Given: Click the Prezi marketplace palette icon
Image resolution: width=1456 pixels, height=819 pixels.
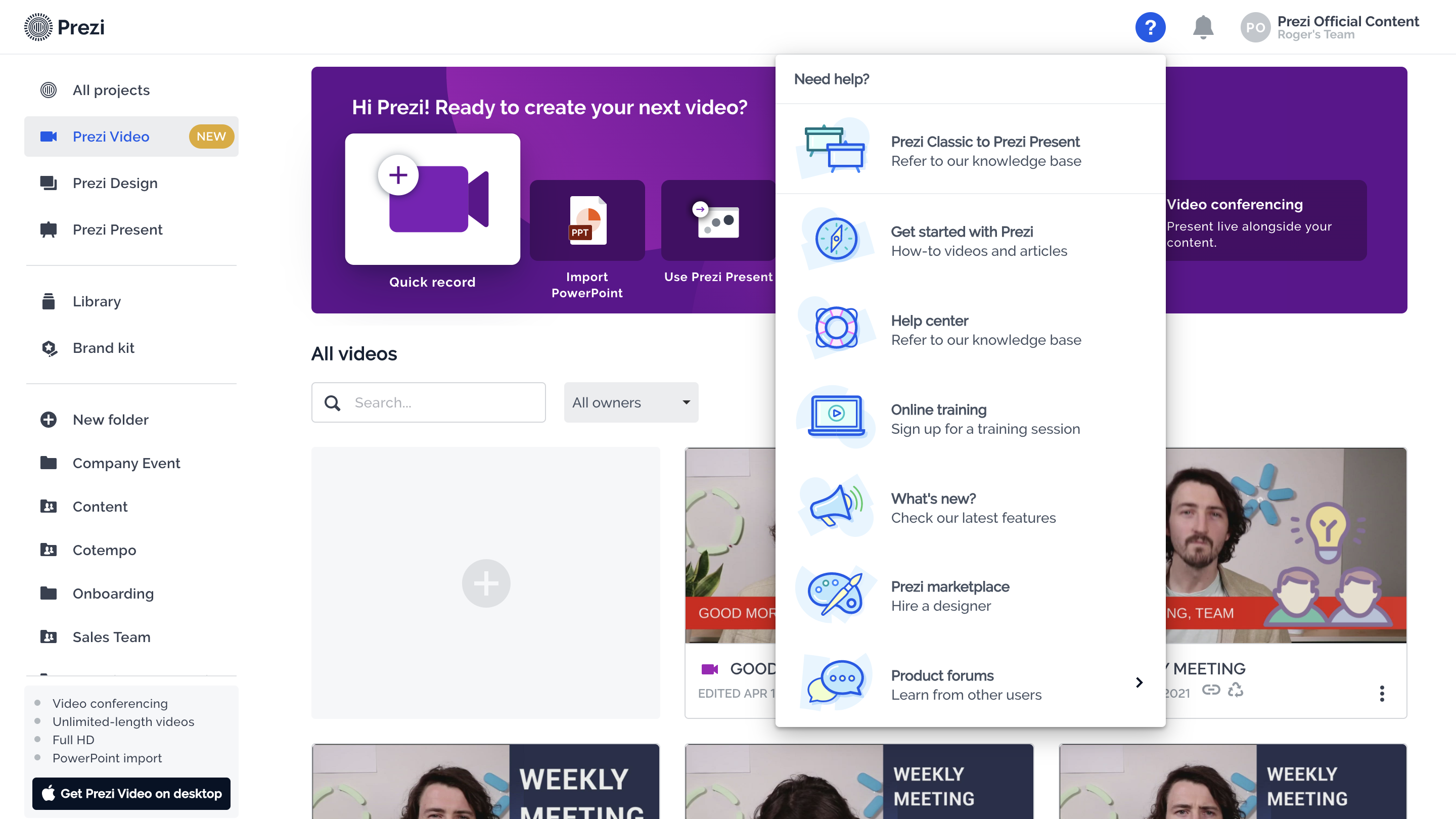Looking at the screenshot, I should pyautogui.click(x=836, y=595).
